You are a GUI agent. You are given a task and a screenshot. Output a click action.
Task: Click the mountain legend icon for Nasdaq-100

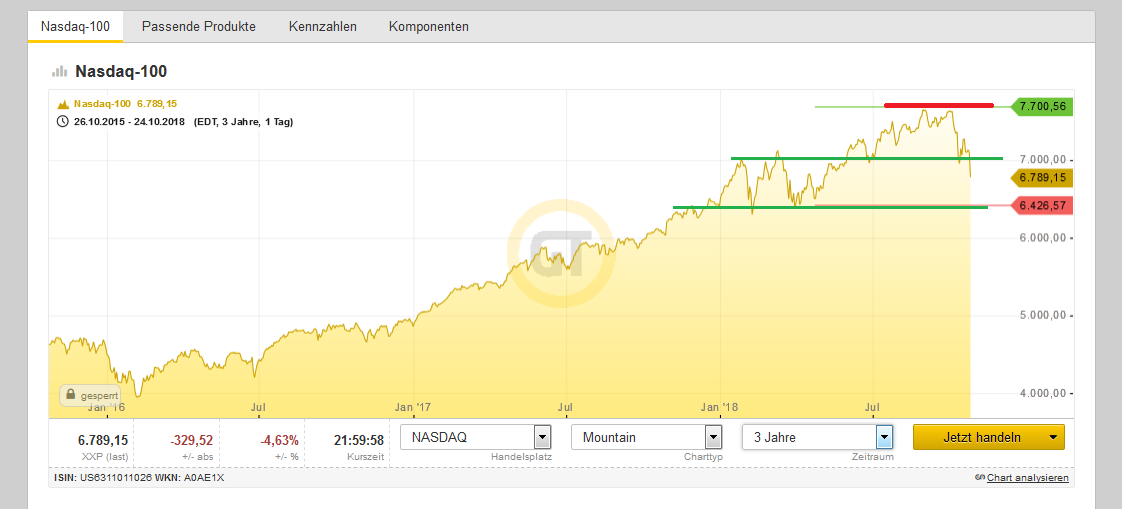click(62, 104)
